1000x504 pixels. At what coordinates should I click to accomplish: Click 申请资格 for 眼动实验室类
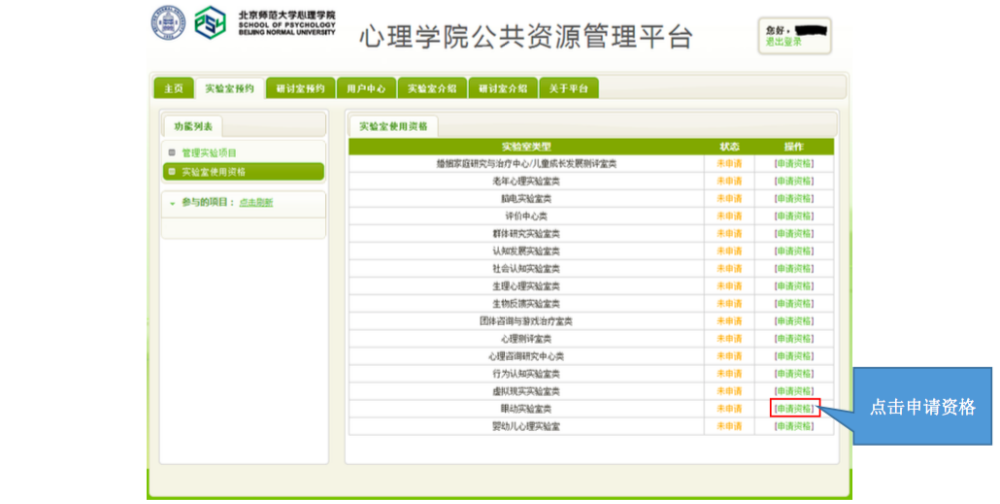(x=794, y=408)
